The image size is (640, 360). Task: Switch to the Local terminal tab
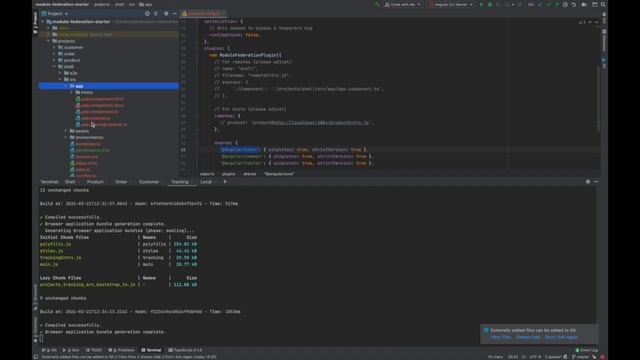pos(206,182)
